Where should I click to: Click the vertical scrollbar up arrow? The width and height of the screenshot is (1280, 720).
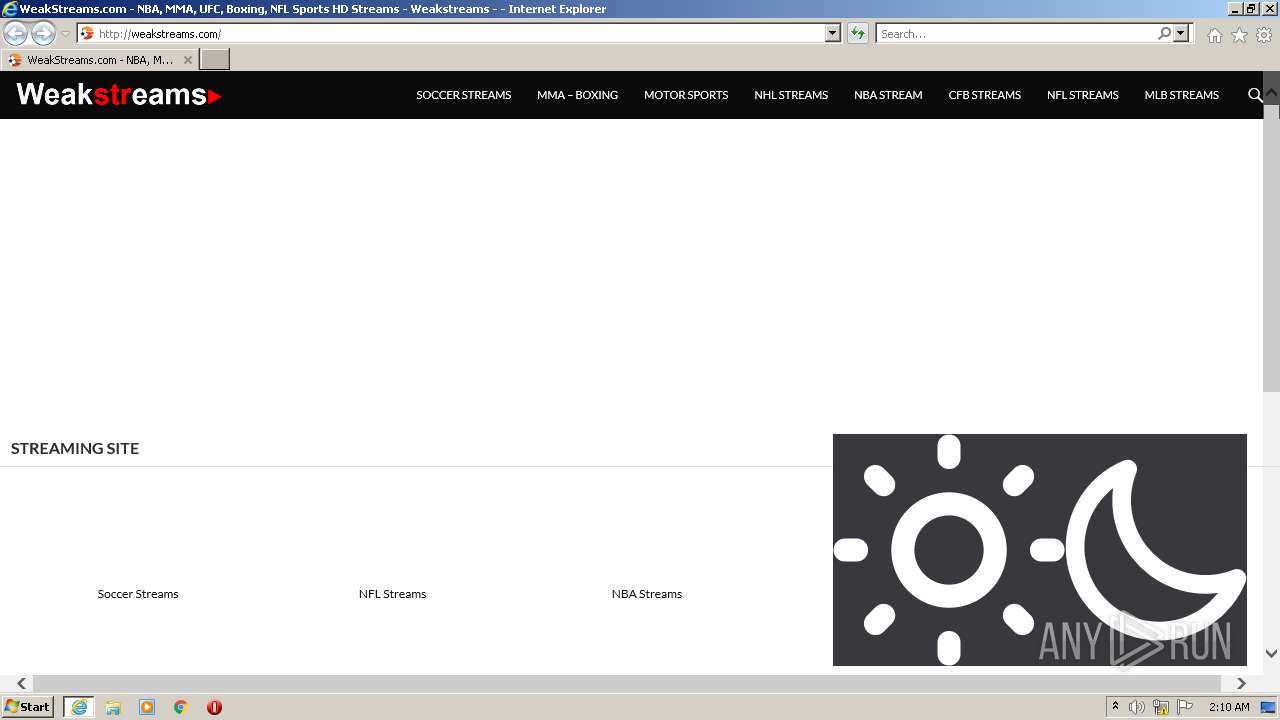[1271, 93]
